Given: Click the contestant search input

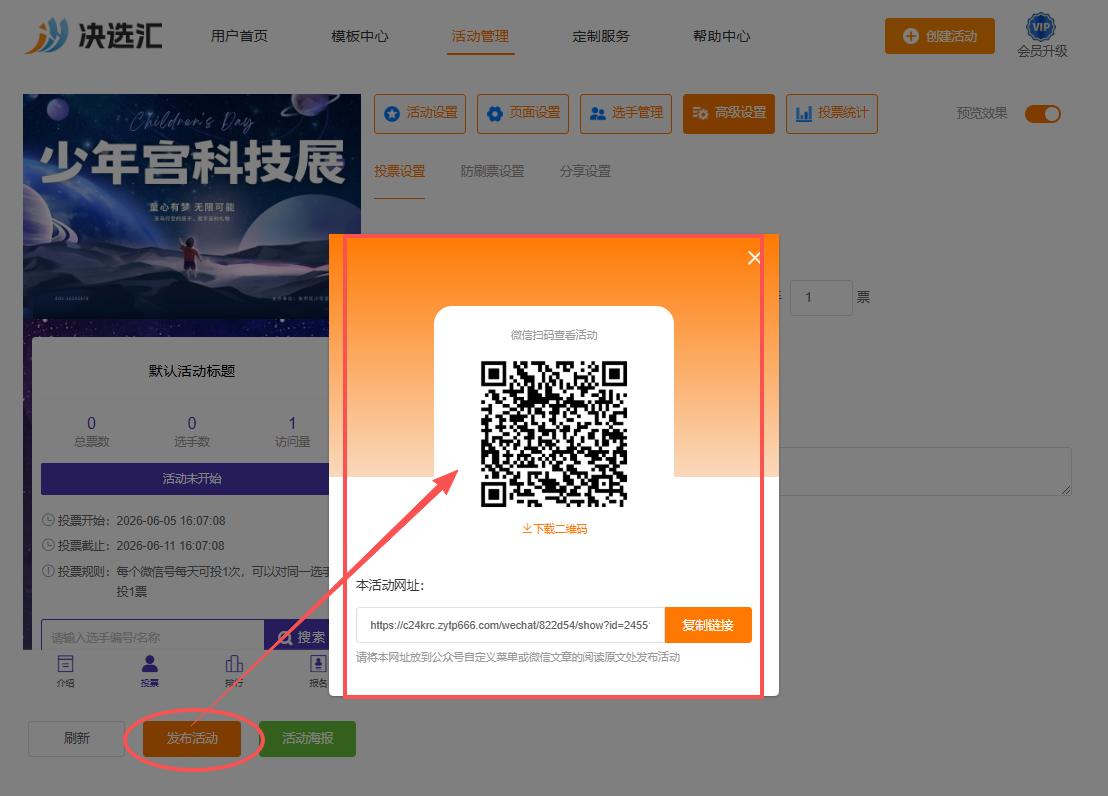Looking at the screenshot, I should pos(153,637).
